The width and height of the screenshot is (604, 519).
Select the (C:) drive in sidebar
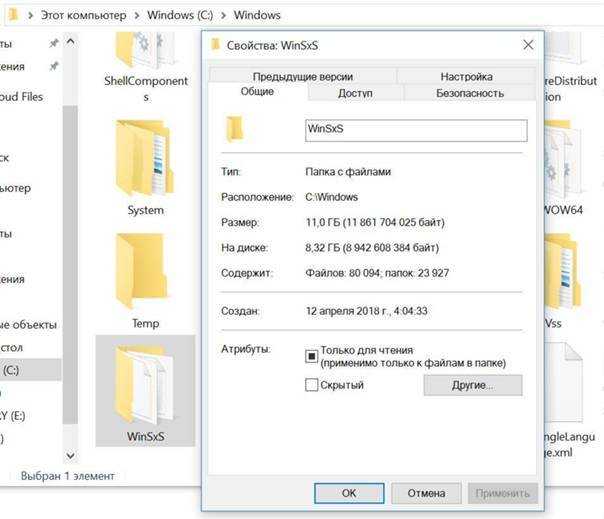[30, 370]
